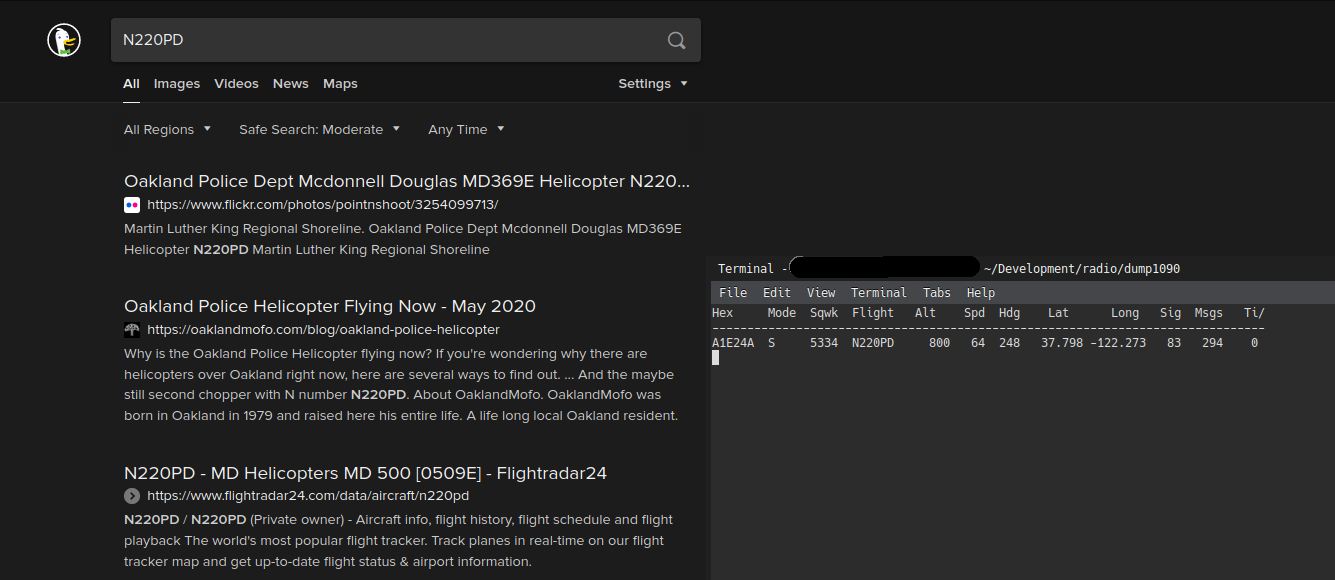Open the Terminal File menu
The height and width of the screenshot is (580, 1335).
733,293
